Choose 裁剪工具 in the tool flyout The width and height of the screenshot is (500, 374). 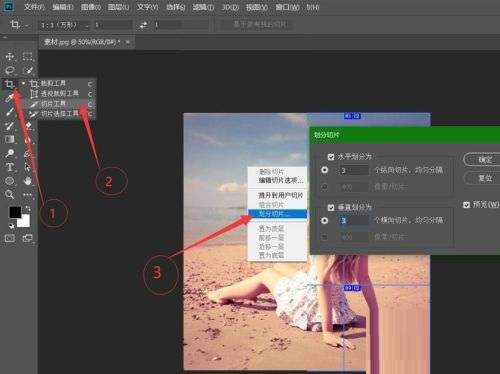pyautogui.click(x=58, y=83)
